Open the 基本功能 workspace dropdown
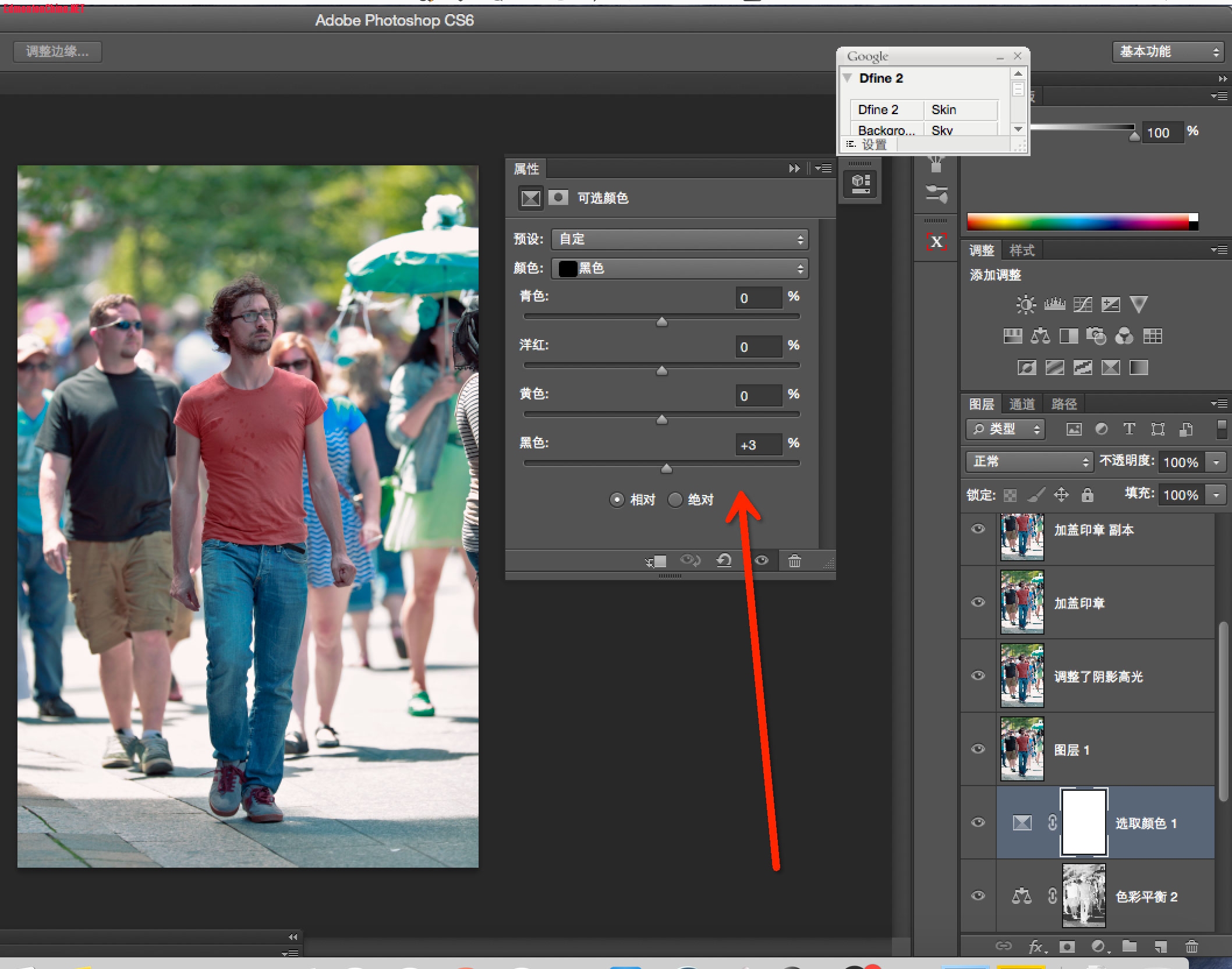The image size is (1232, 969). [x=1168, y=51]
